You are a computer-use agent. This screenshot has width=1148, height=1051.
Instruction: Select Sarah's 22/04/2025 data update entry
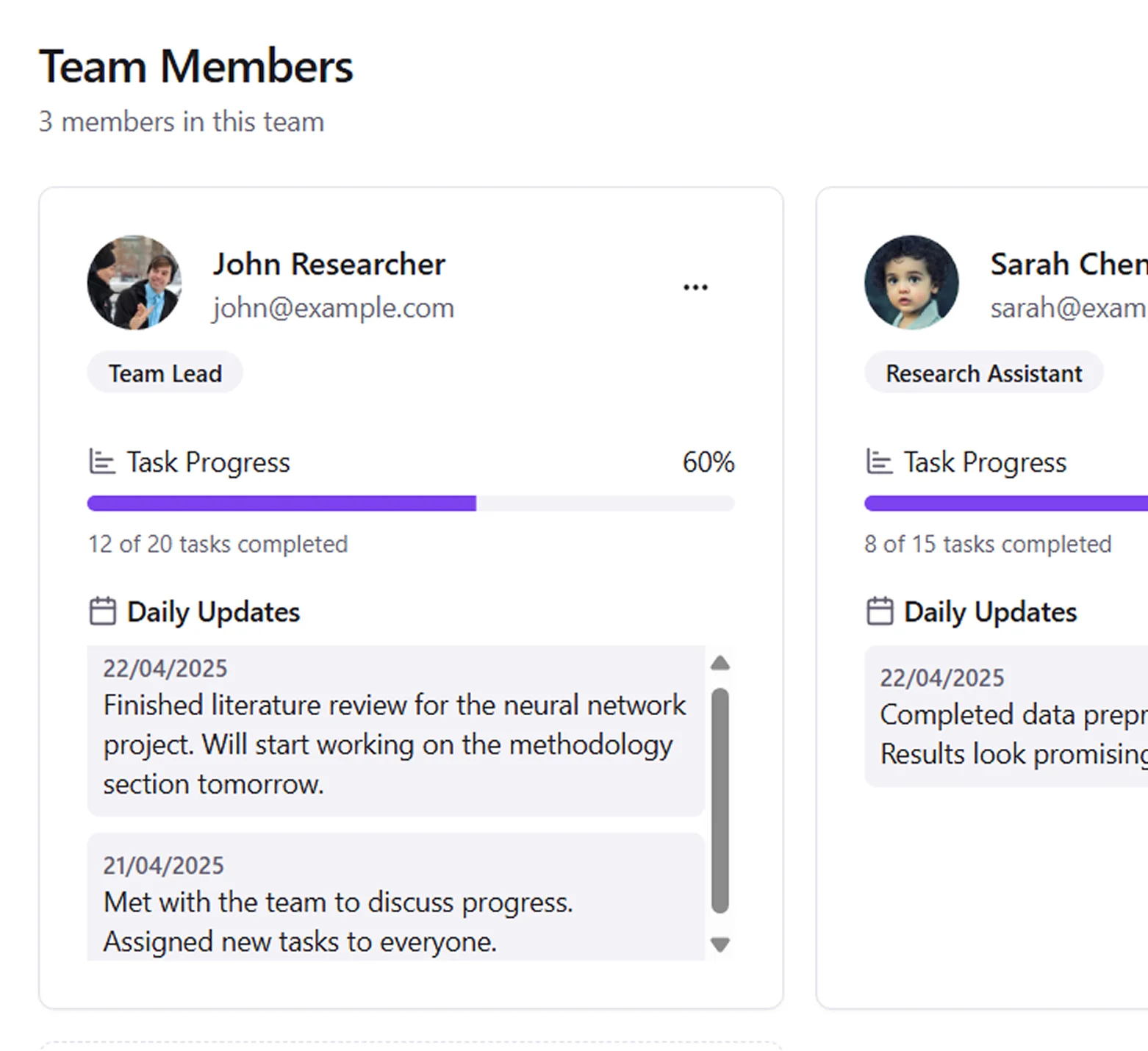1006,717
